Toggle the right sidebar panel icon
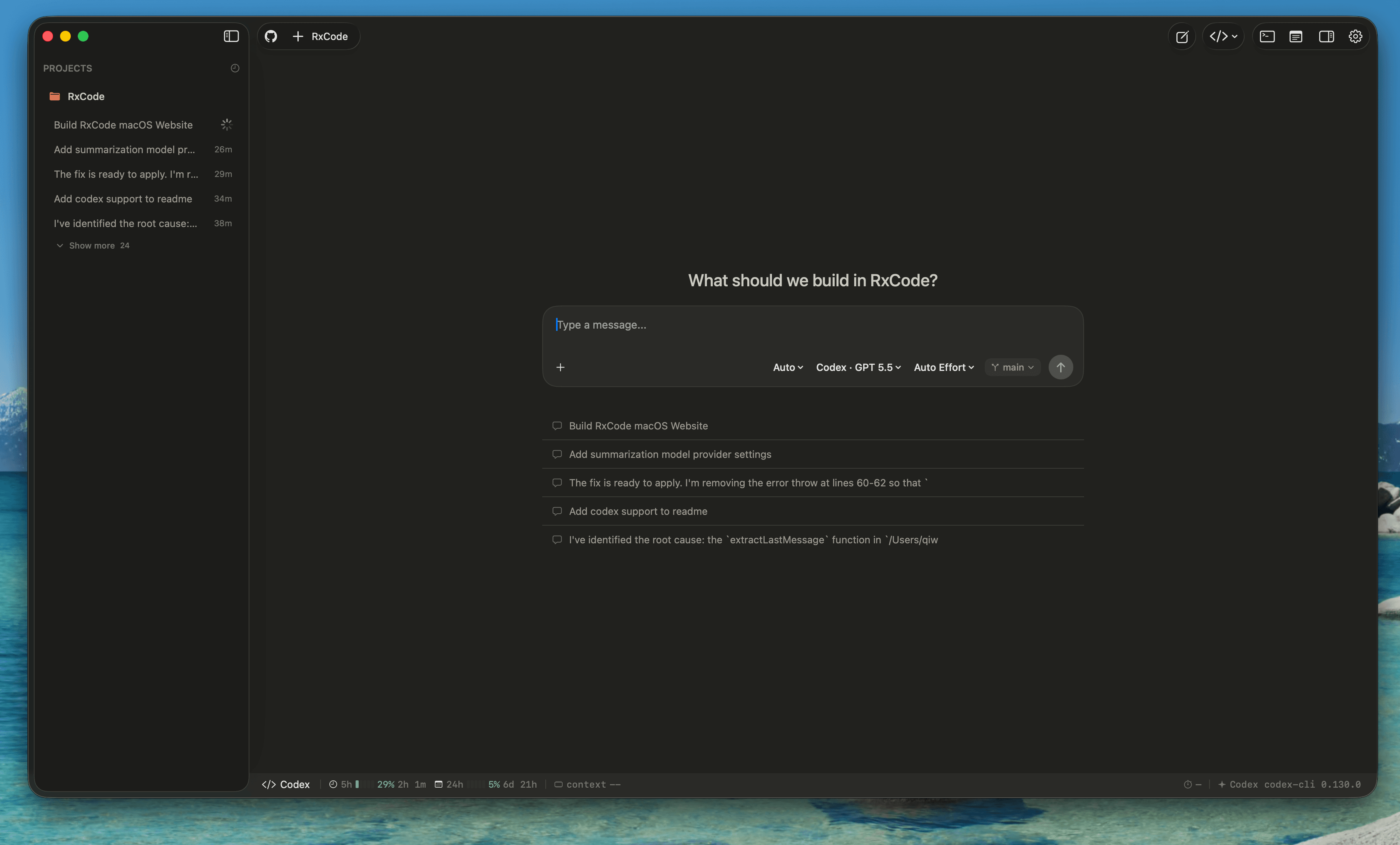 1326,37
